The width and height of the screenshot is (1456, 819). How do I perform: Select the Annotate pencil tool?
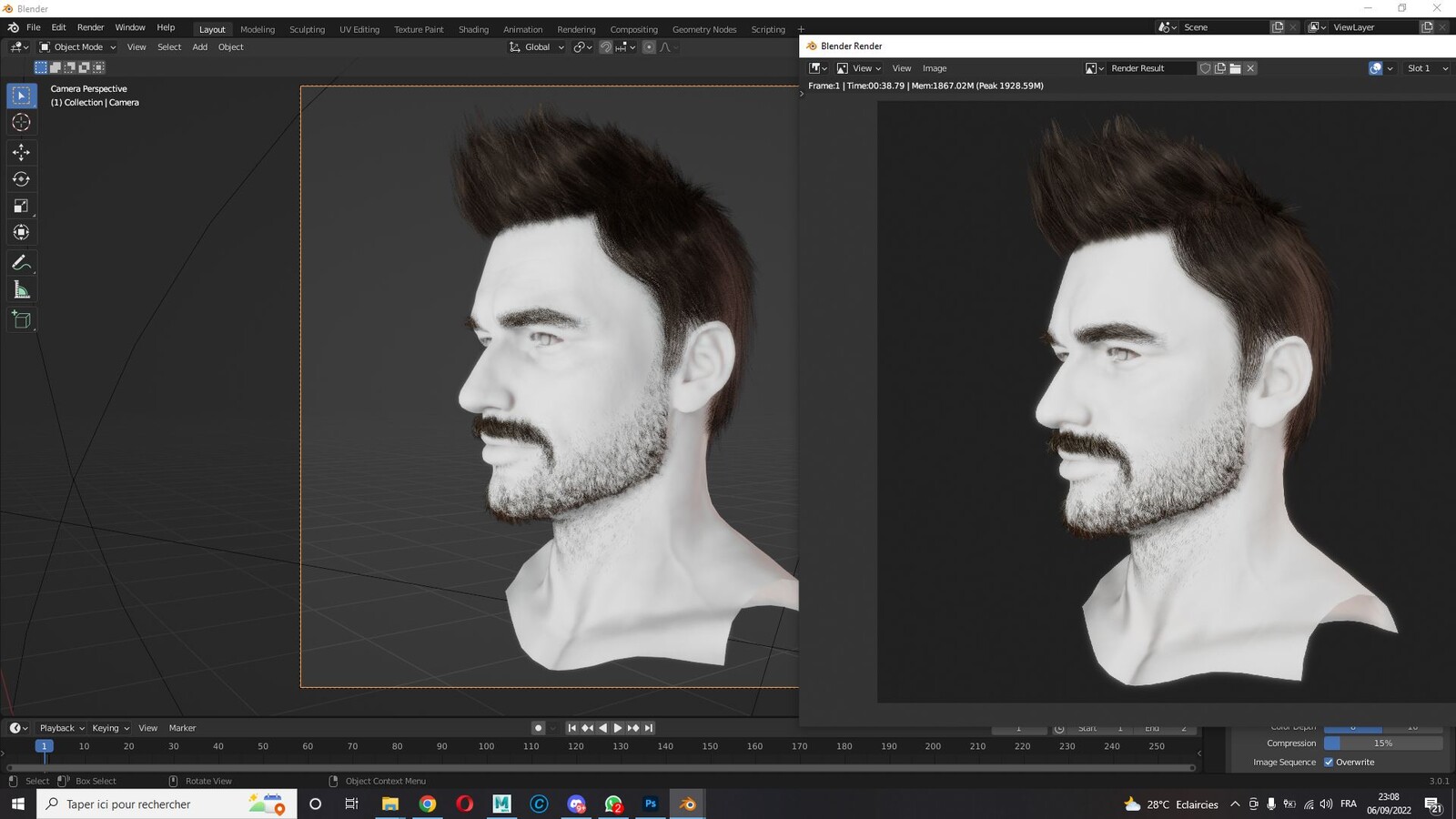click(21, 263)
